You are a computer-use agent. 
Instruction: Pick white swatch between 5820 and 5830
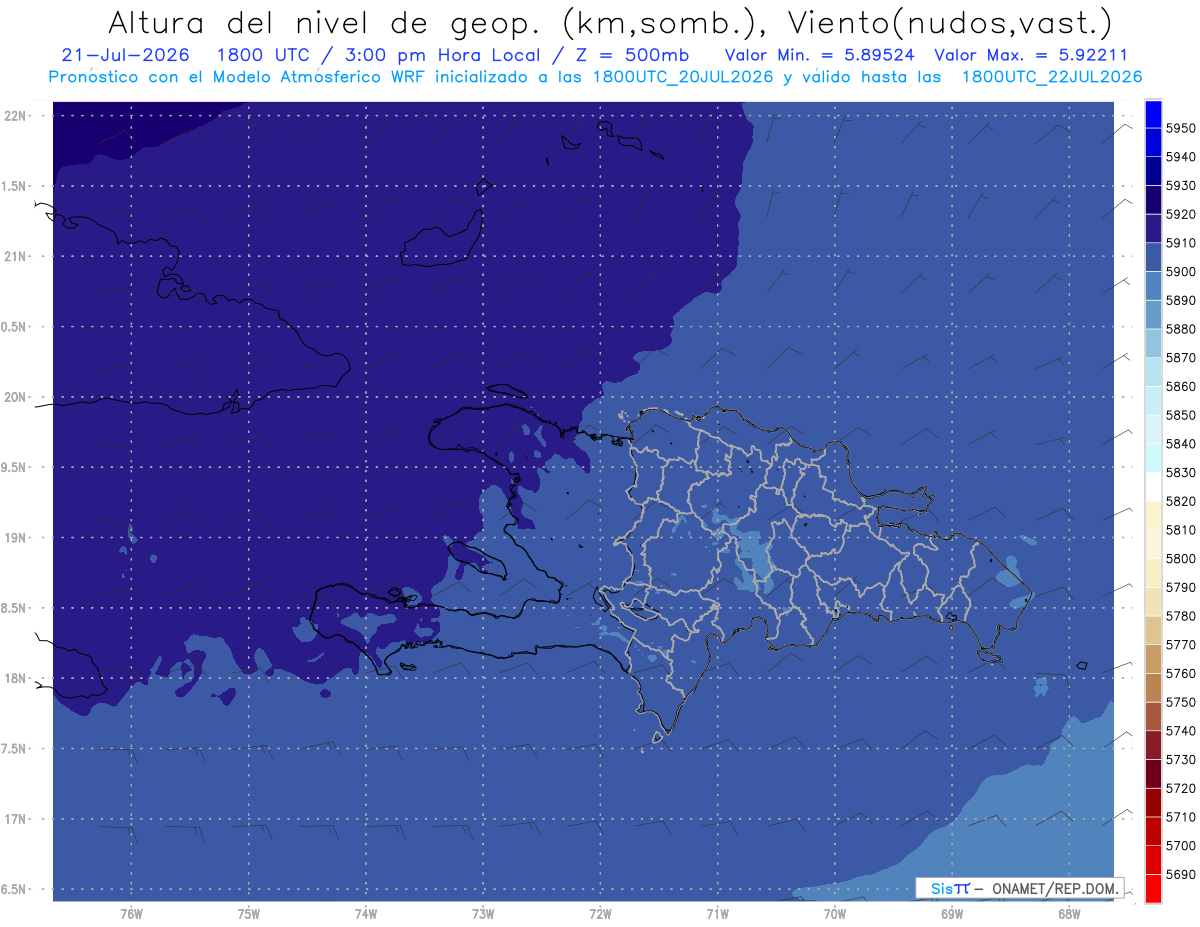coord(1153,487)
